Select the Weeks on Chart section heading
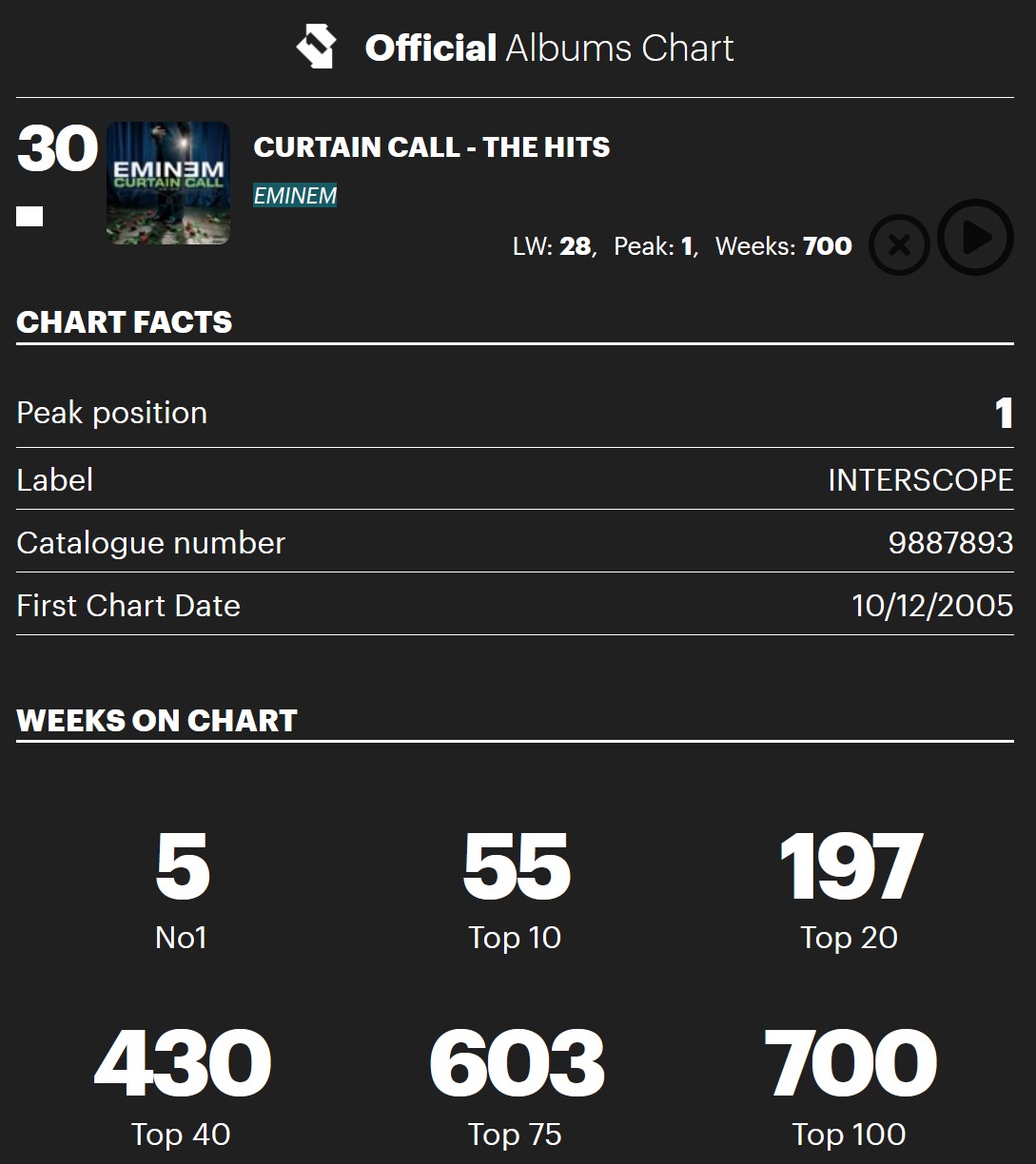This screenshot has height=1164, width=1036. tap(157, 721)
